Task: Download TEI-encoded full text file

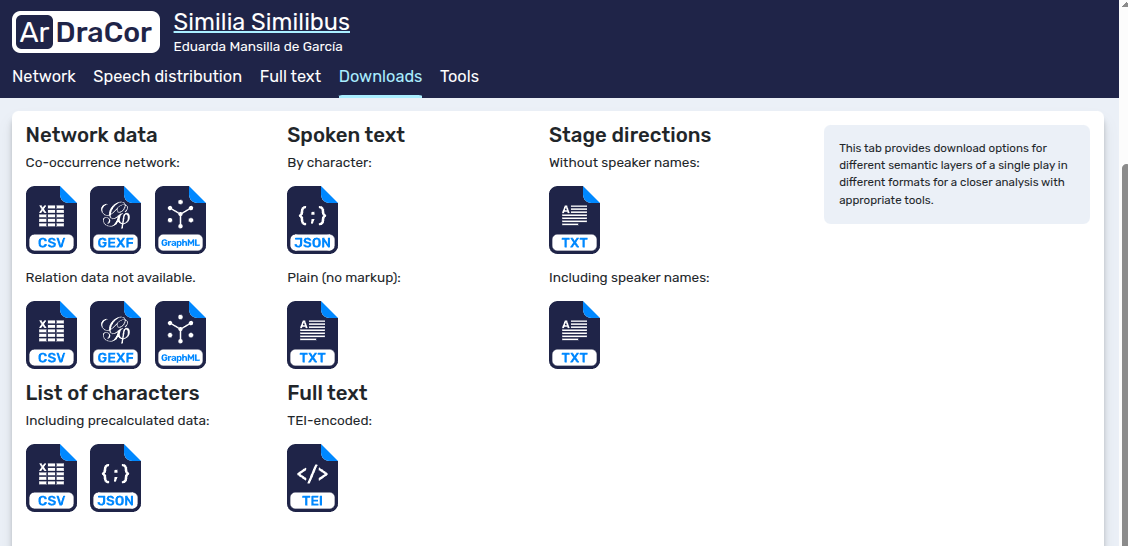Action: pos(312,478)
